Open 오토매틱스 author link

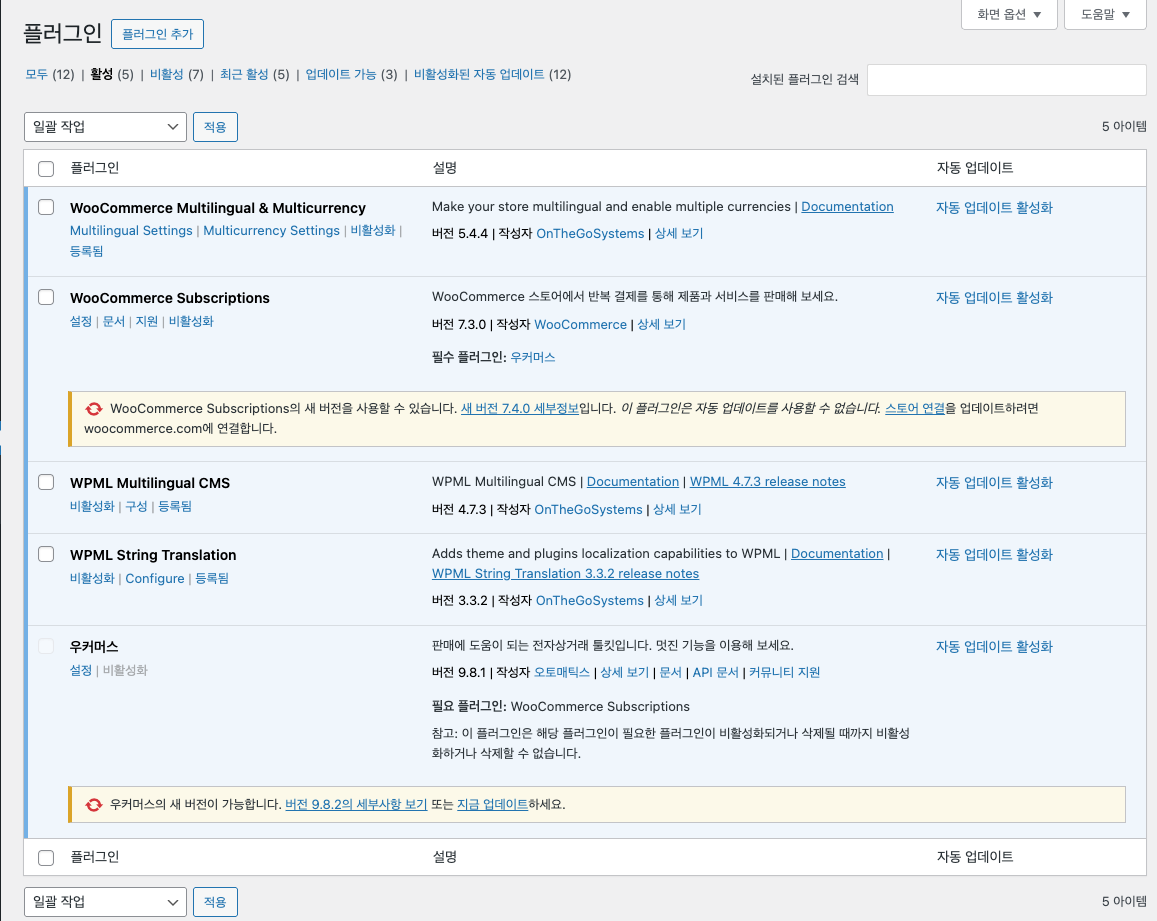tap(562, 672)
